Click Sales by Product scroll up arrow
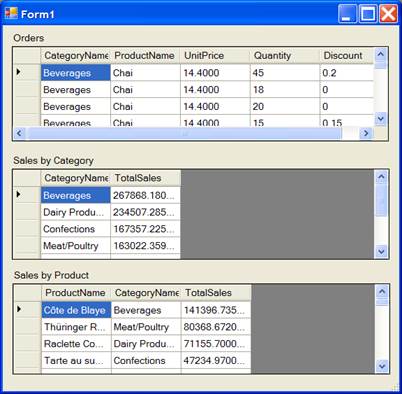The image size is (402, 394). click(382, 292)
